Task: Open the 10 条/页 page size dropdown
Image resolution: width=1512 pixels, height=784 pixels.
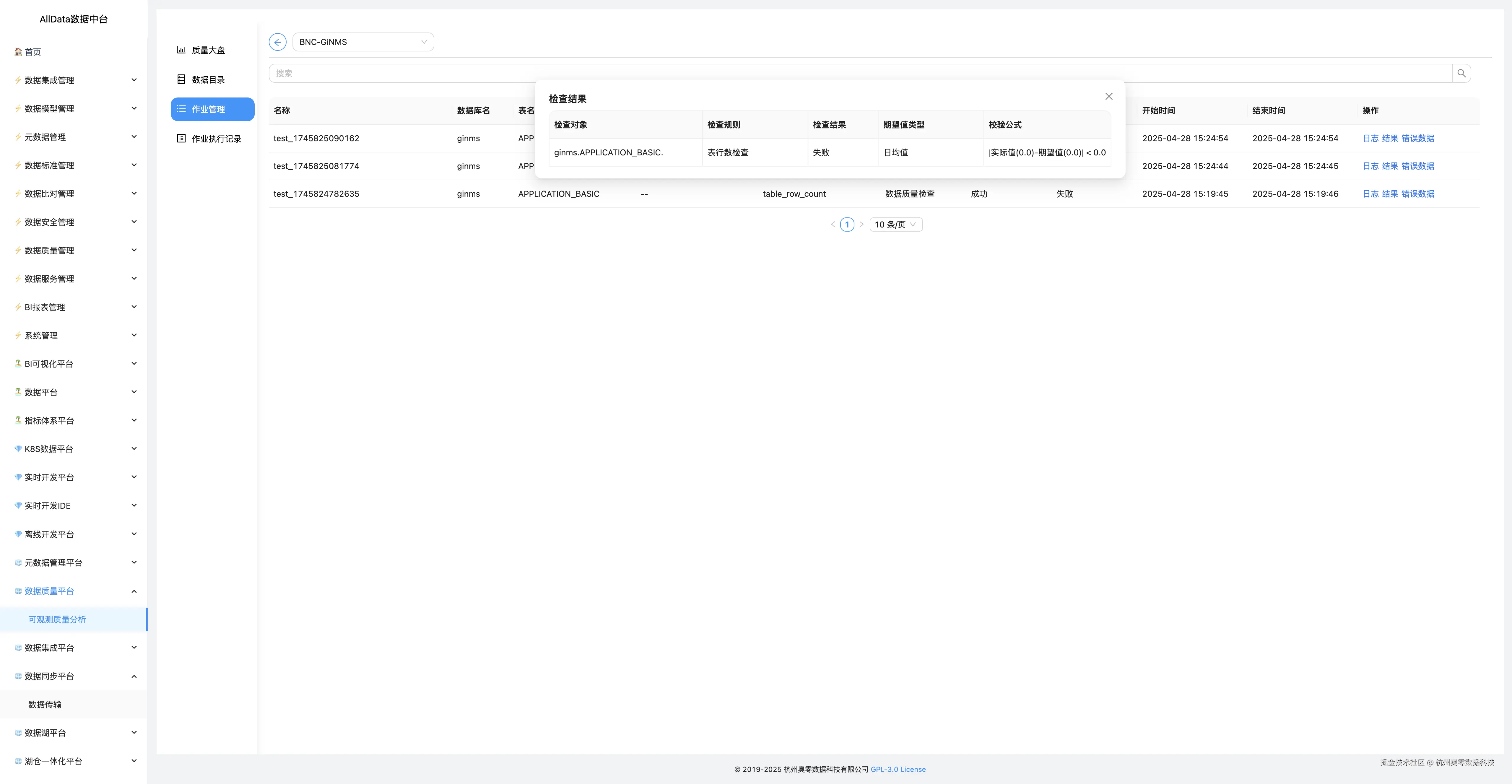Action: pyautogui.click(x=895, y=225)
